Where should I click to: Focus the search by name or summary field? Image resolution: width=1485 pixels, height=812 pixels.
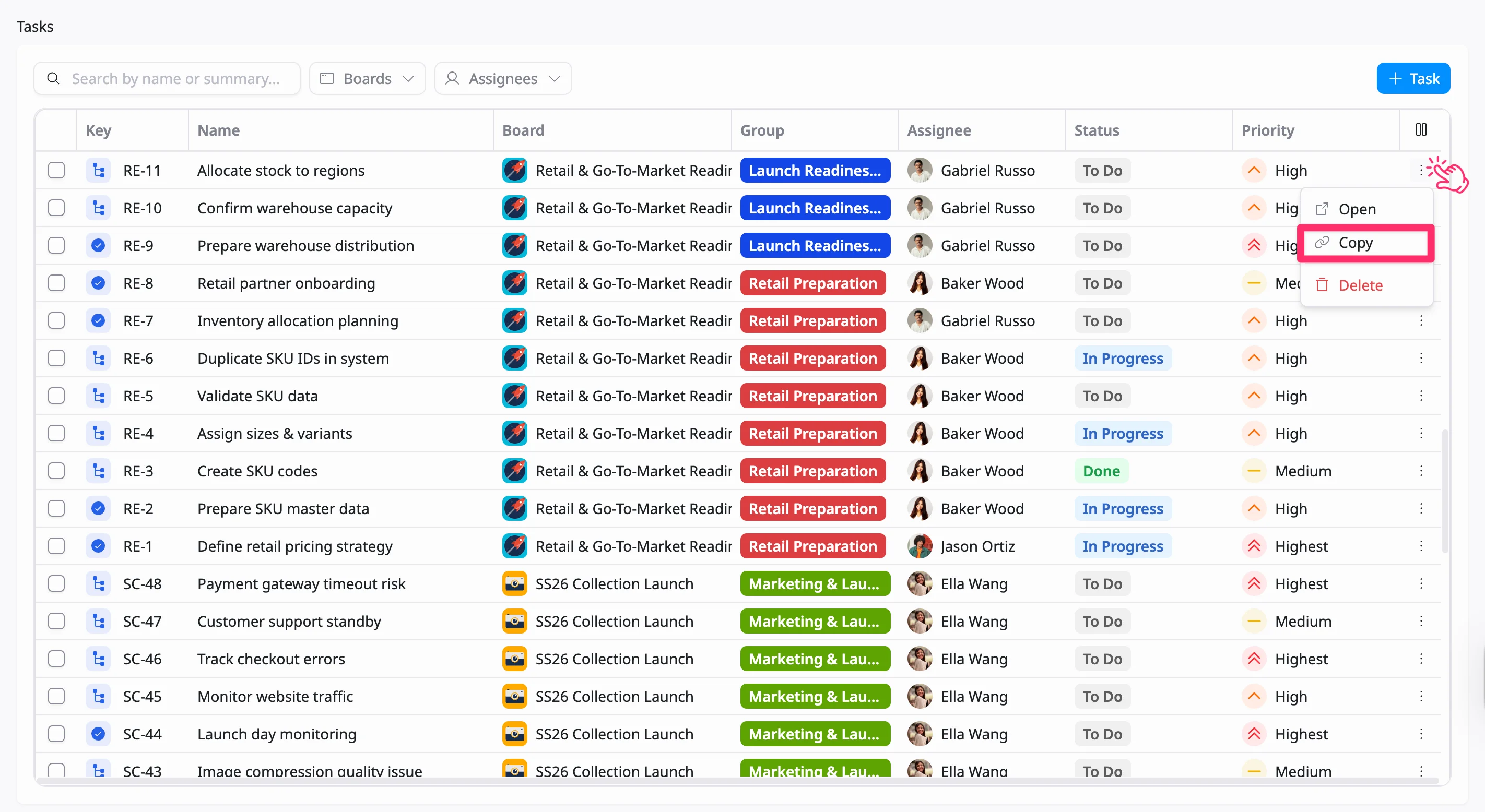167,78
